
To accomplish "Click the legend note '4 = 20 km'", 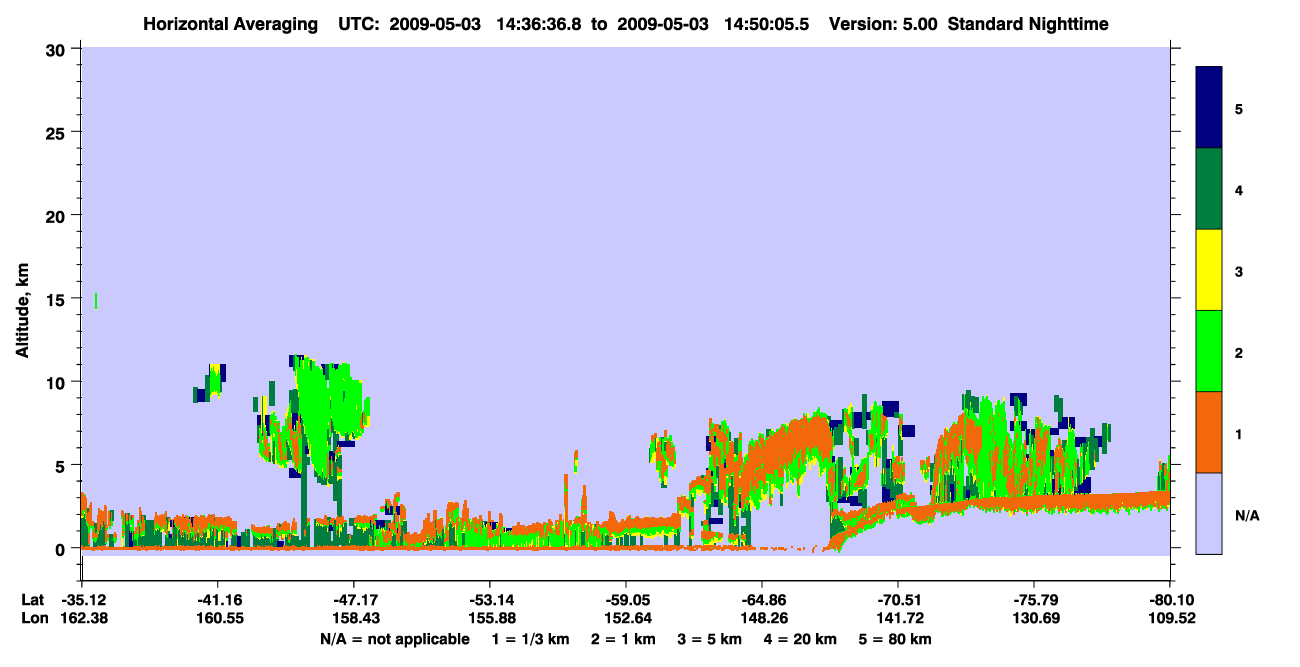I will pos(802,639).
